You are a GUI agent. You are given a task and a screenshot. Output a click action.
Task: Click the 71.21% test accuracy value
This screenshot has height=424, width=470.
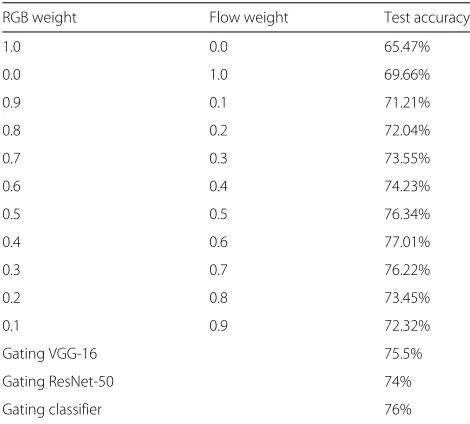click(x=407, y=103)
